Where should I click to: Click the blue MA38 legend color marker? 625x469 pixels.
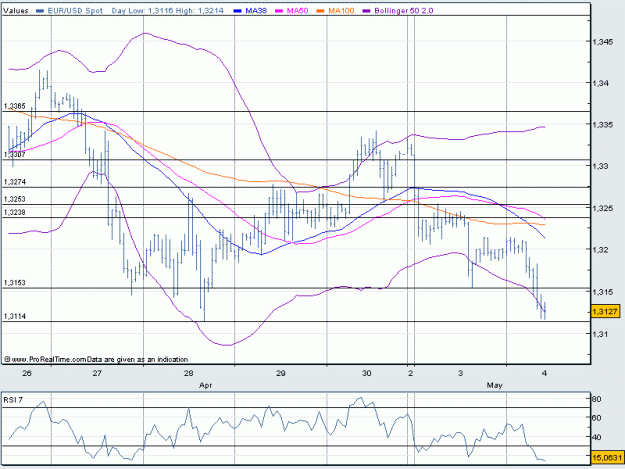pyautogui.click(x=238, y=11)
